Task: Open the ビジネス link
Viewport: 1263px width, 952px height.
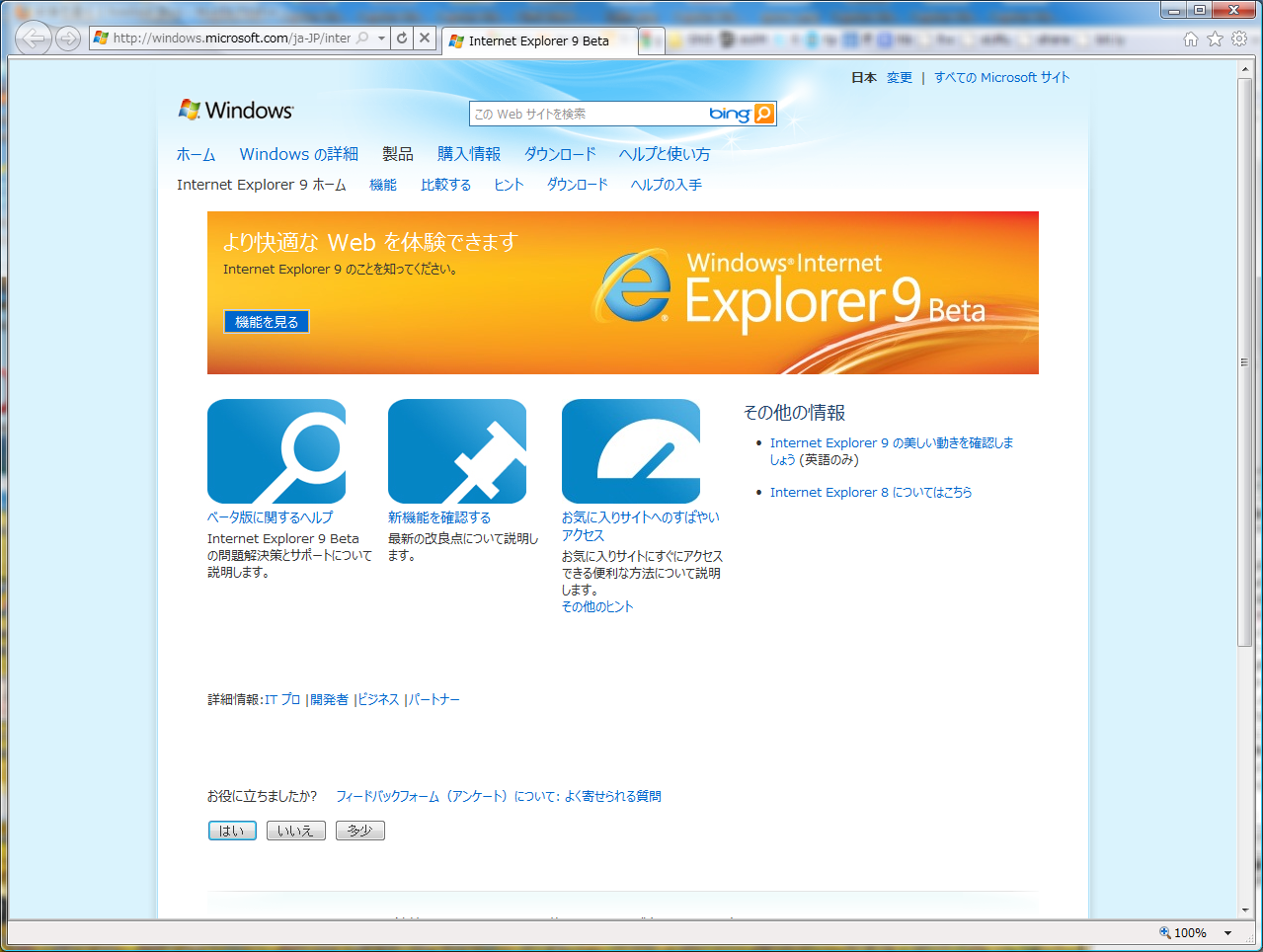Action: 378,699
